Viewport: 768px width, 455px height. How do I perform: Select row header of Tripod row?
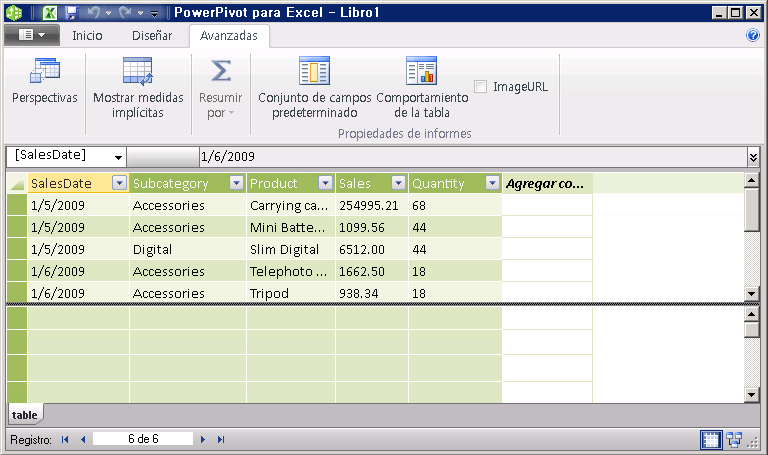click(x=17, y=293)
